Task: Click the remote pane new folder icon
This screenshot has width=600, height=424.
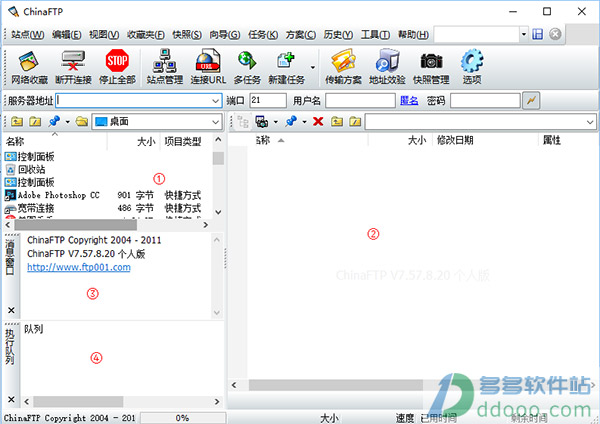Action: click(x=355, y=122)
